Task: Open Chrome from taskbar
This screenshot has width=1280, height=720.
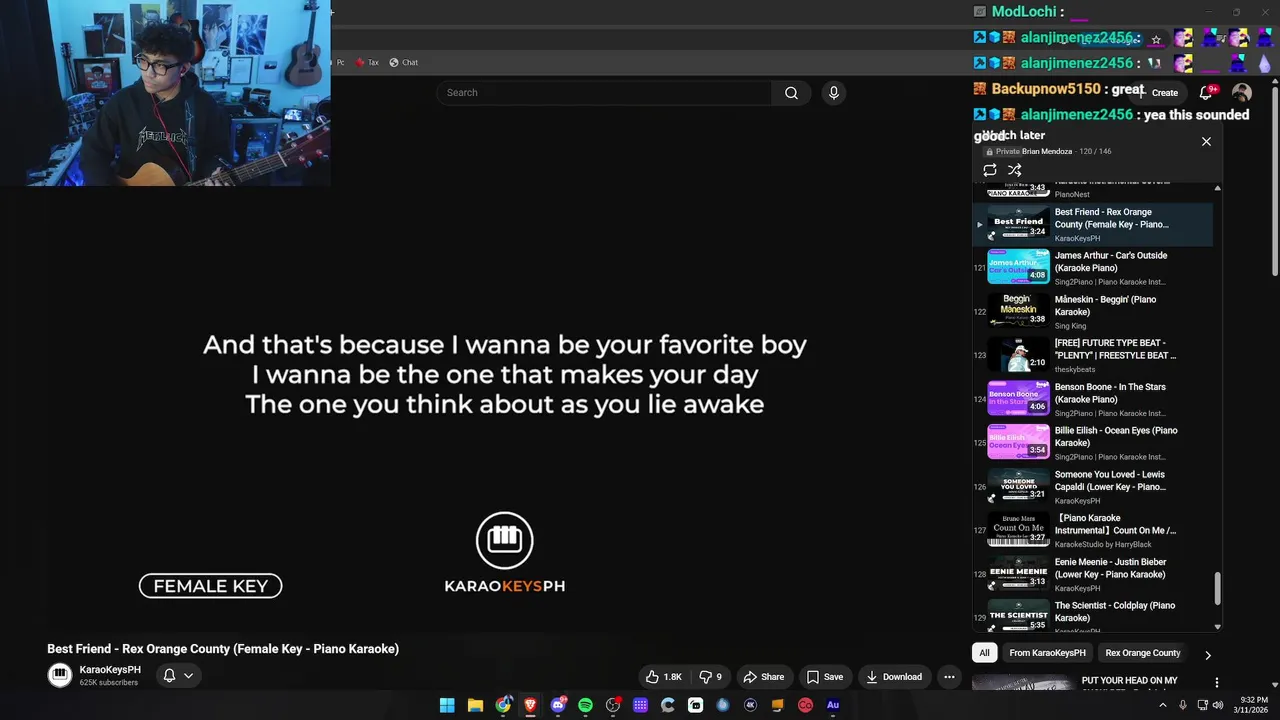Action: click(x=503, y=705)
